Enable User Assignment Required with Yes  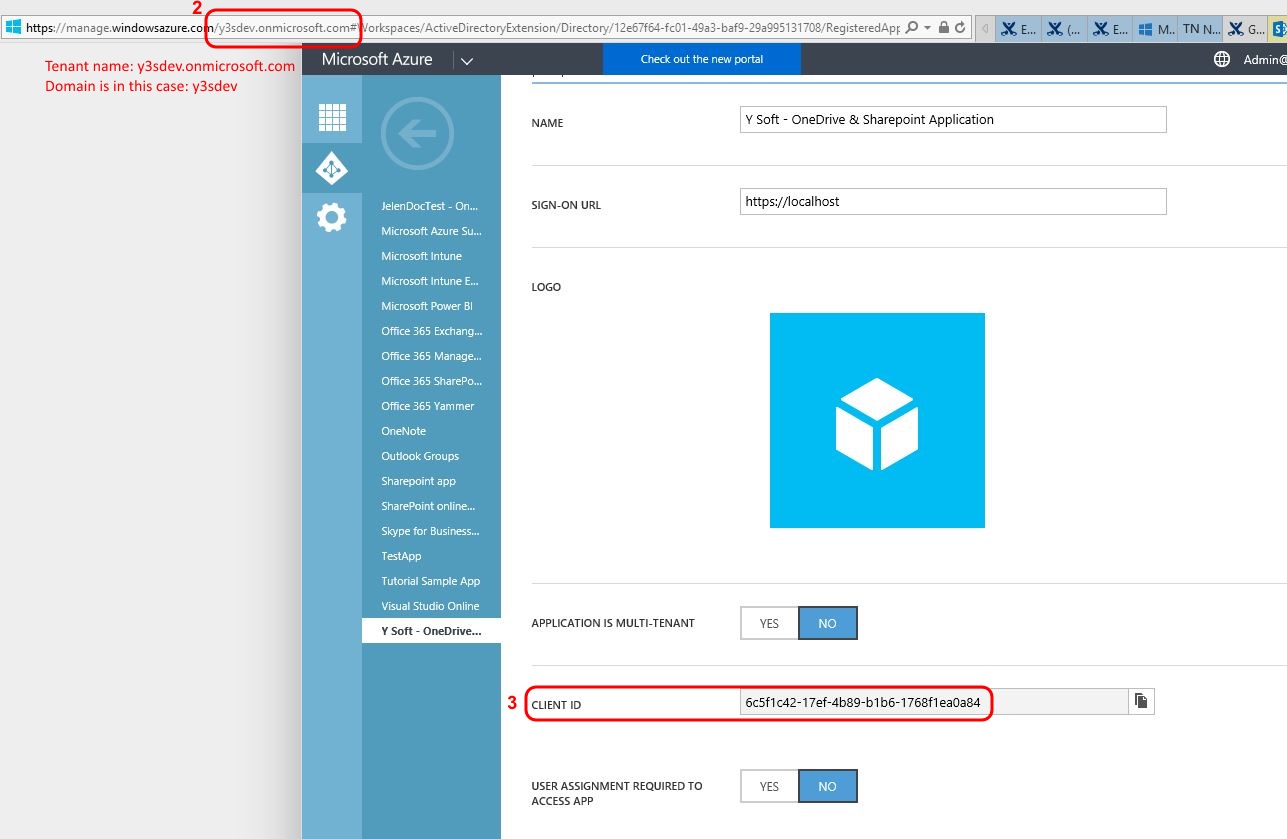click(x=769, y=786)
